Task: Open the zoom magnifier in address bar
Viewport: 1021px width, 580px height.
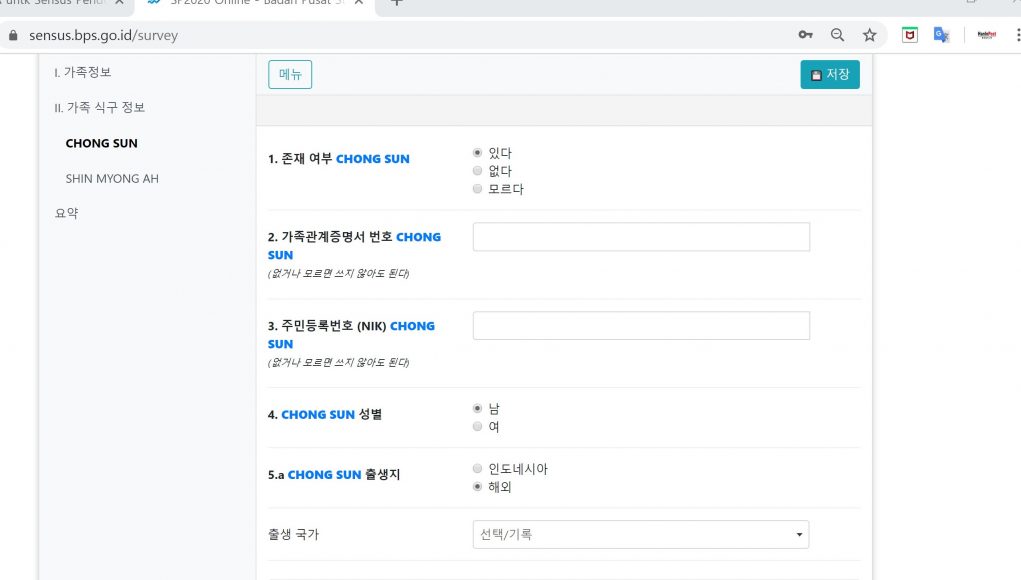Action: pyautogui.click(x=837, y=35)
